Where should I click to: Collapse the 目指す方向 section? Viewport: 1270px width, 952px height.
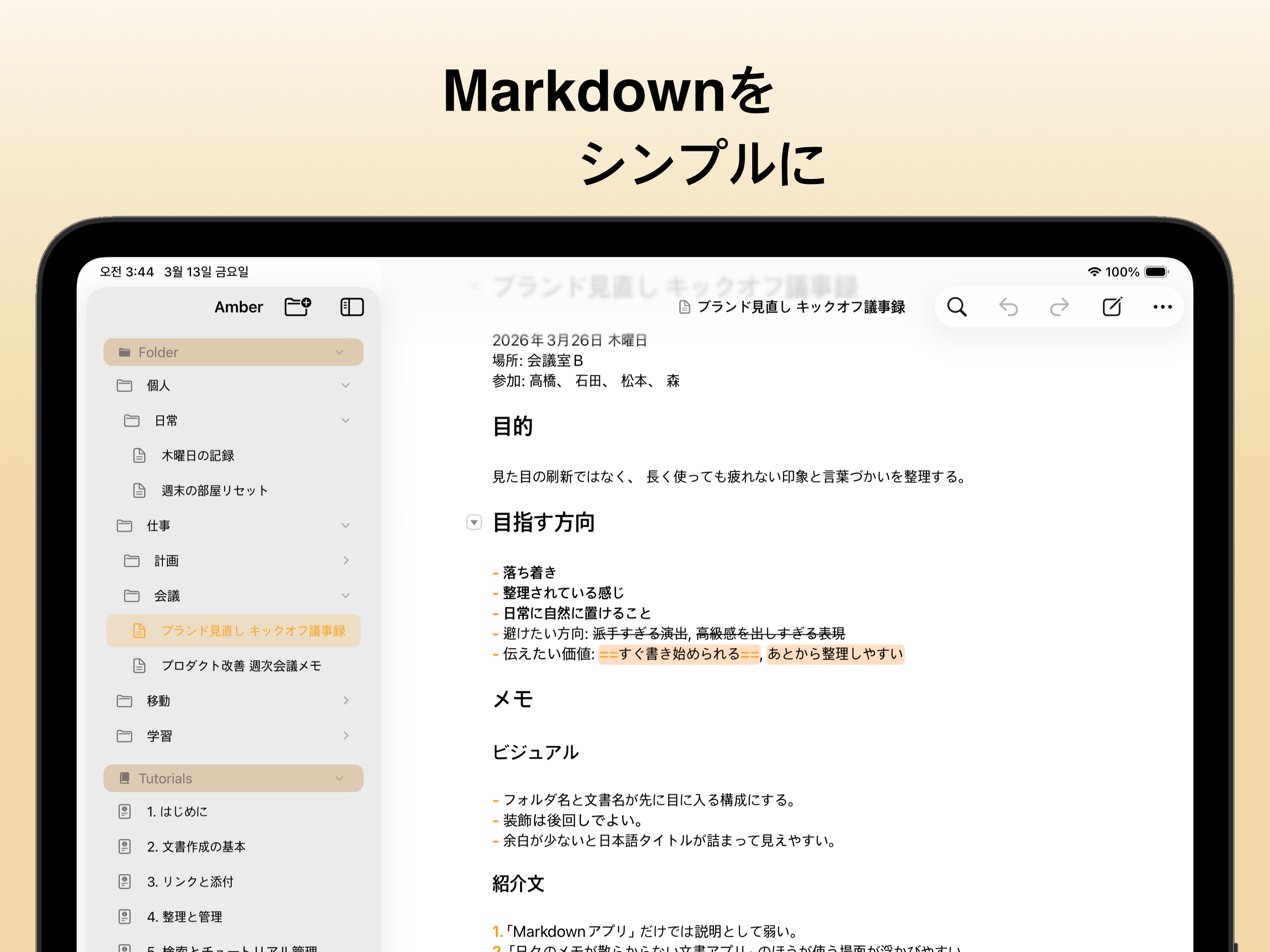click(x=473, y=522)
